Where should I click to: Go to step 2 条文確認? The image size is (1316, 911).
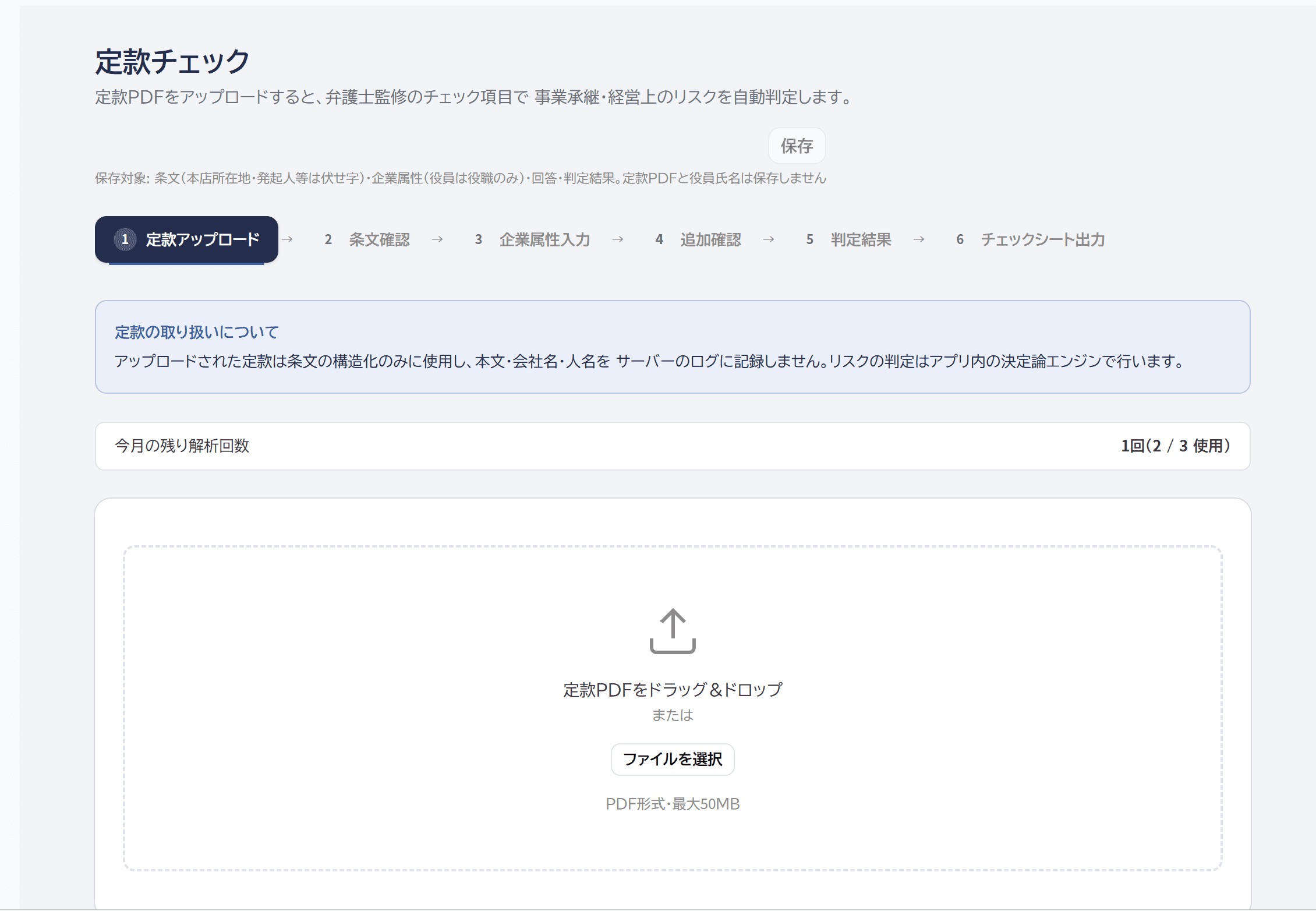[367, 239]
